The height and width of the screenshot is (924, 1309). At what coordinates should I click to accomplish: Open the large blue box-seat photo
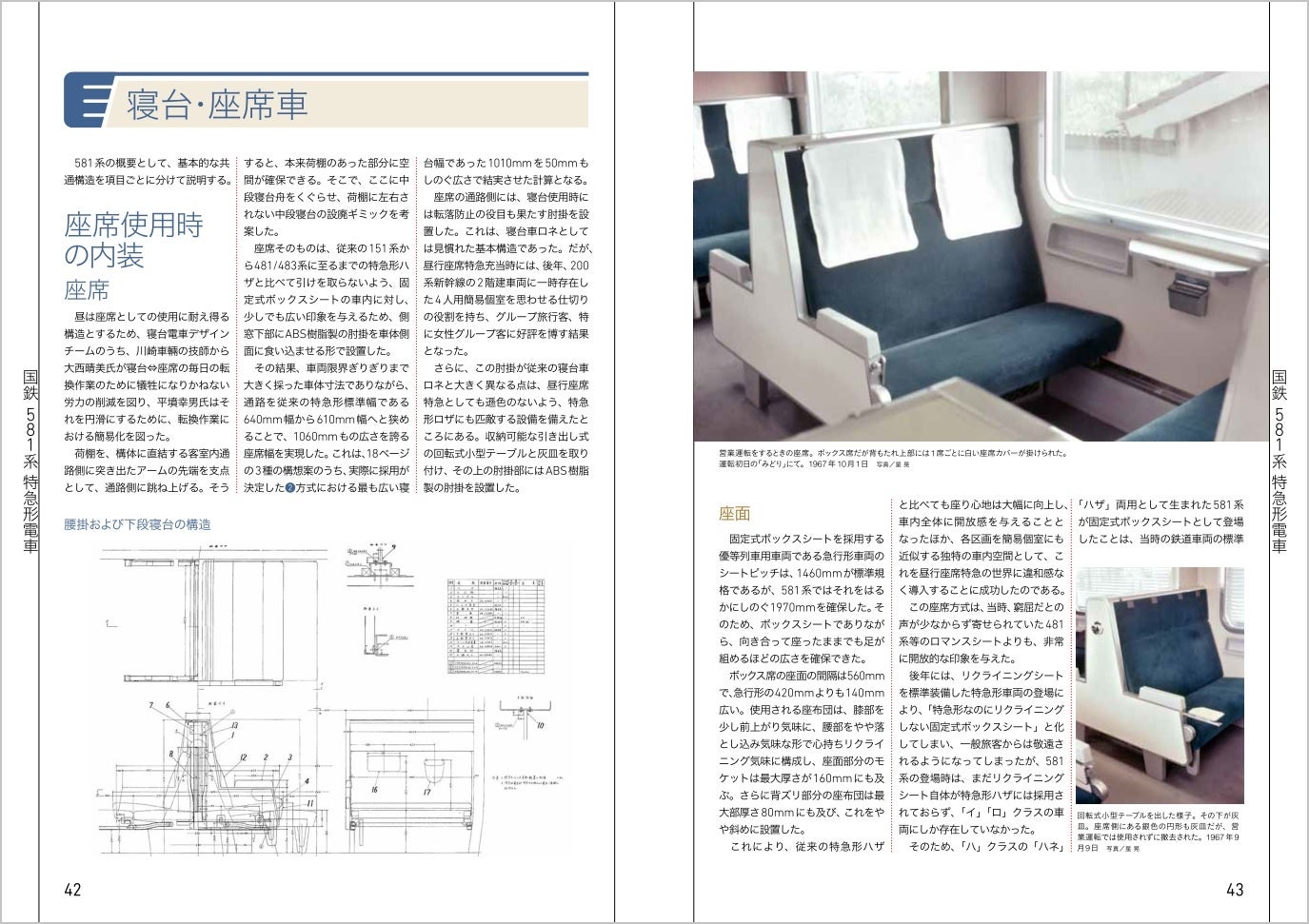point(982,256)
